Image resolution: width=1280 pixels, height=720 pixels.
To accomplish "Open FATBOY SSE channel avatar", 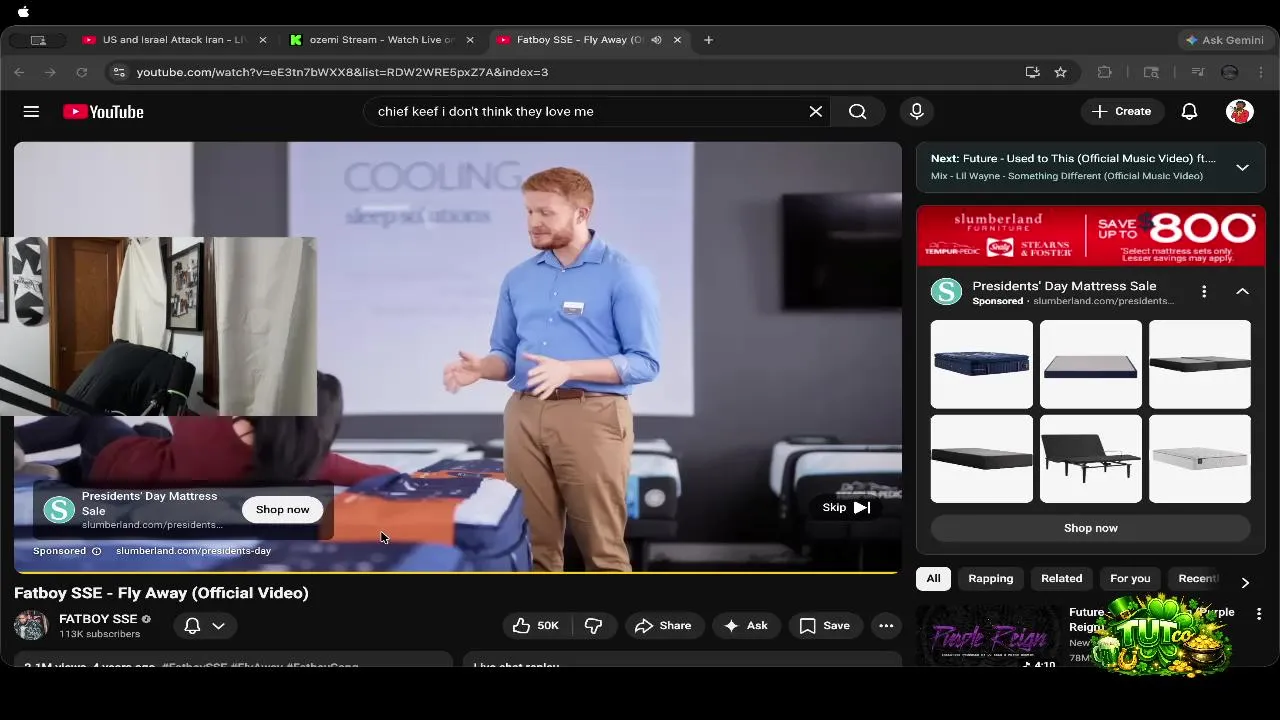I will tap(31, 626).
